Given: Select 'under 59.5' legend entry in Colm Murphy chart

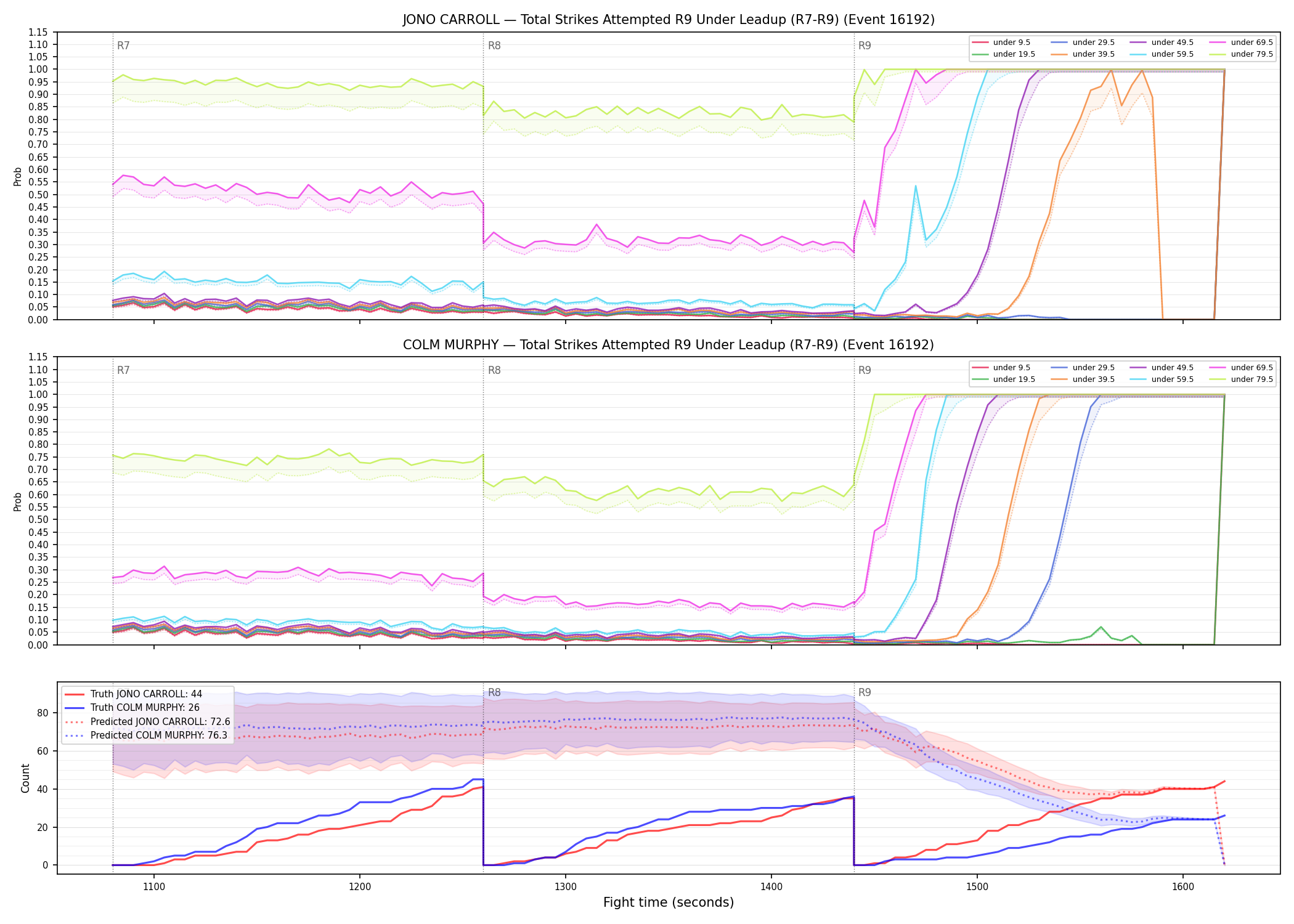Looking at the screenshot, I should 1162,379.
